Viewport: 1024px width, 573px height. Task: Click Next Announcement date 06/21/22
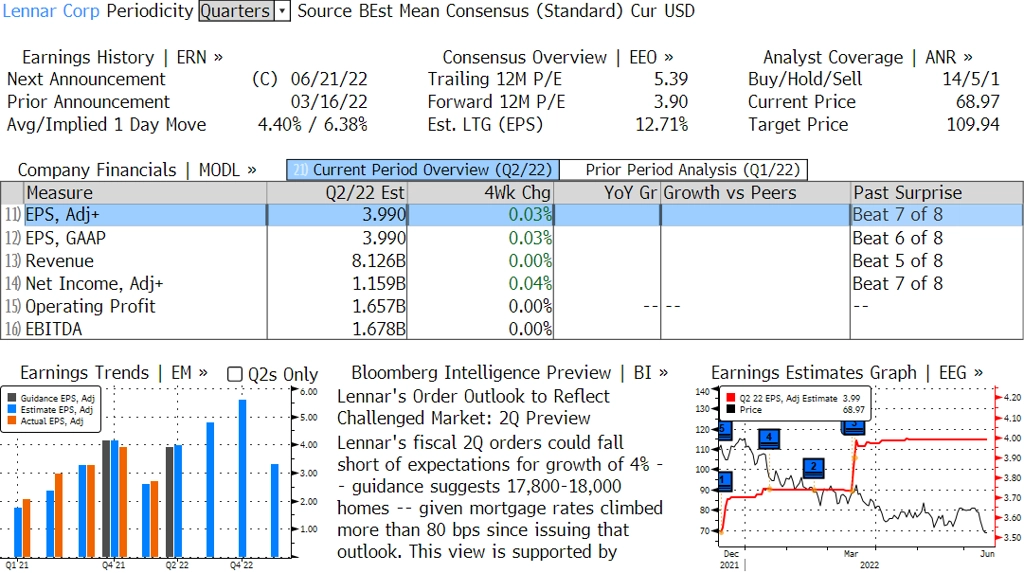329,79
